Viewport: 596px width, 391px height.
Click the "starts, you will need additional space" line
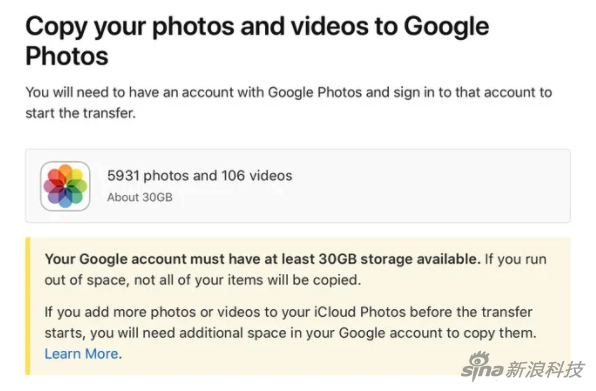coord(290,333)
